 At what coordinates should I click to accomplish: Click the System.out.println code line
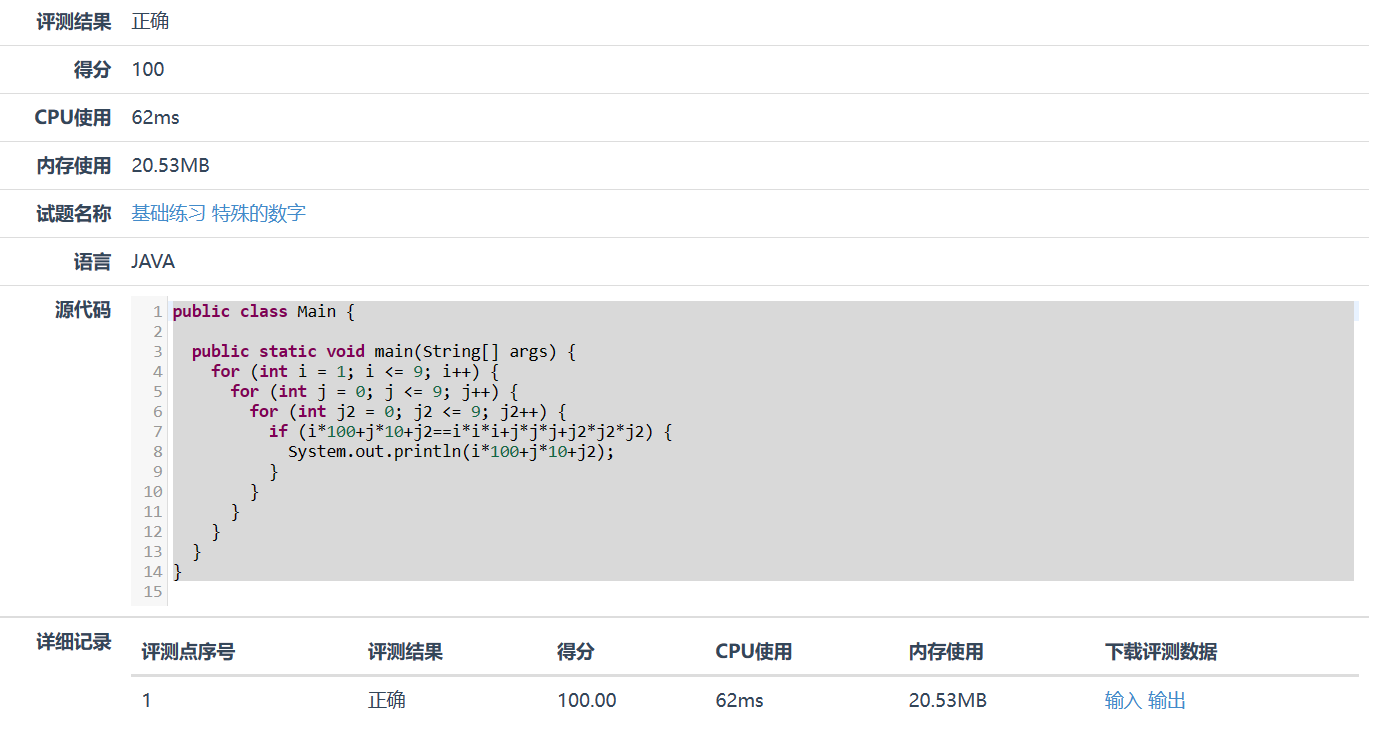pos(450,451)
